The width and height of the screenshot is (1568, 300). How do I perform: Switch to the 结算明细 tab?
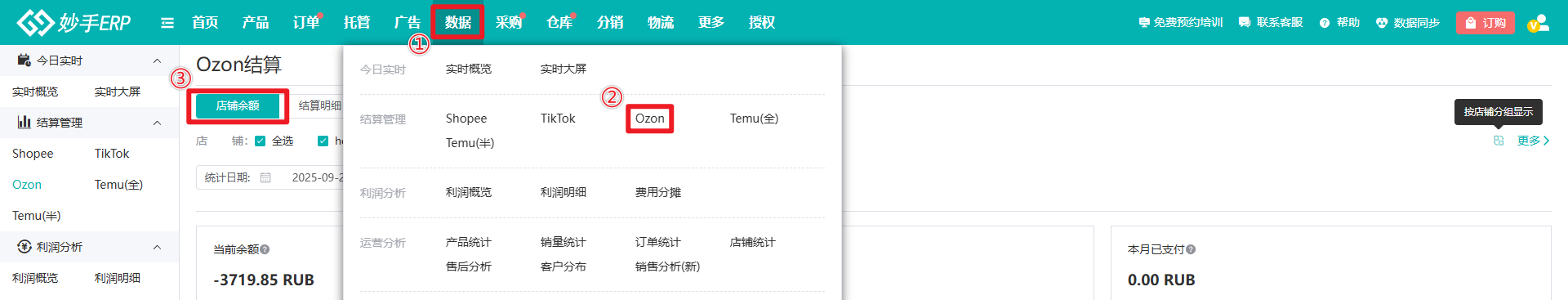(x=320, y=105)
